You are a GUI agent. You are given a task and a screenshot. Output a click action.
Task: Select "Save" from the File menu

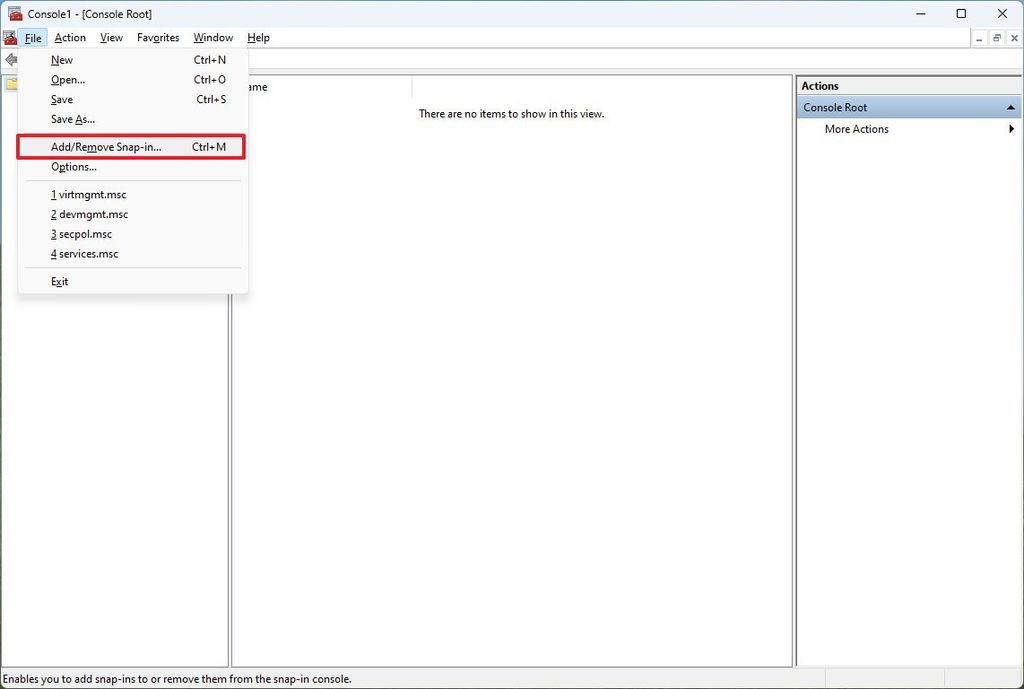click(61, 99)
